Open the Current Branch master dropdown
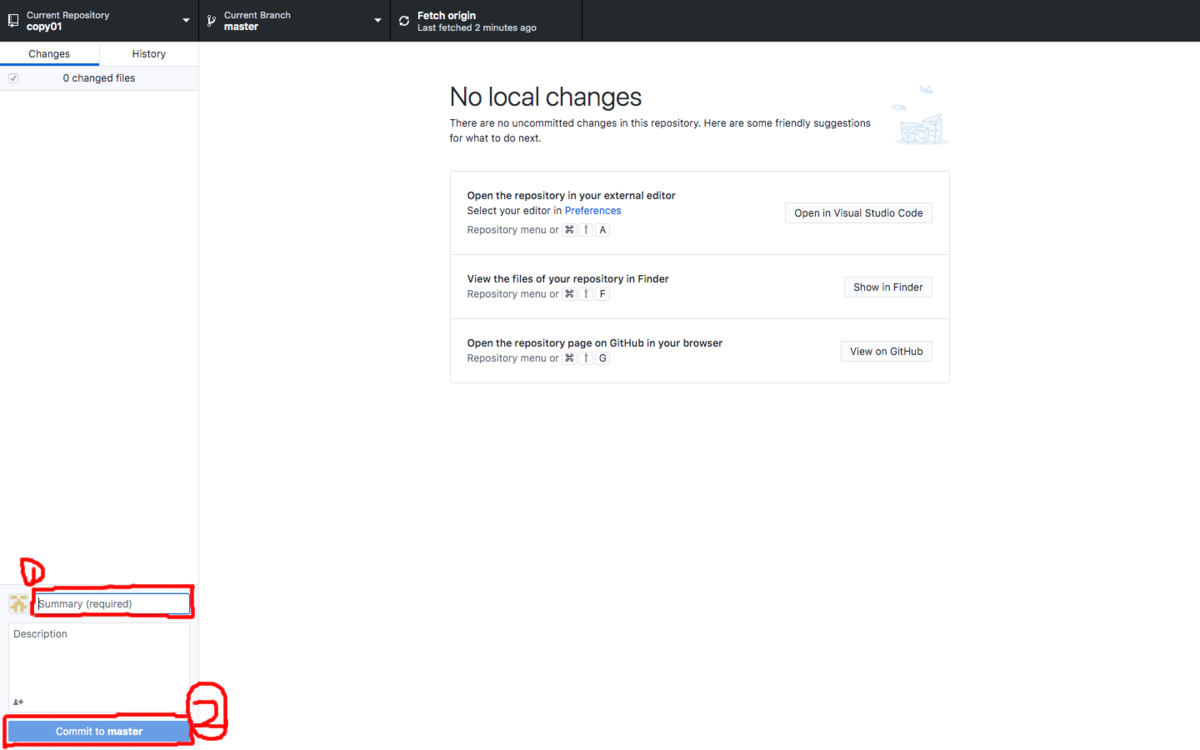The height and width of the screenshot is (750, 1200). coord(294,20)
